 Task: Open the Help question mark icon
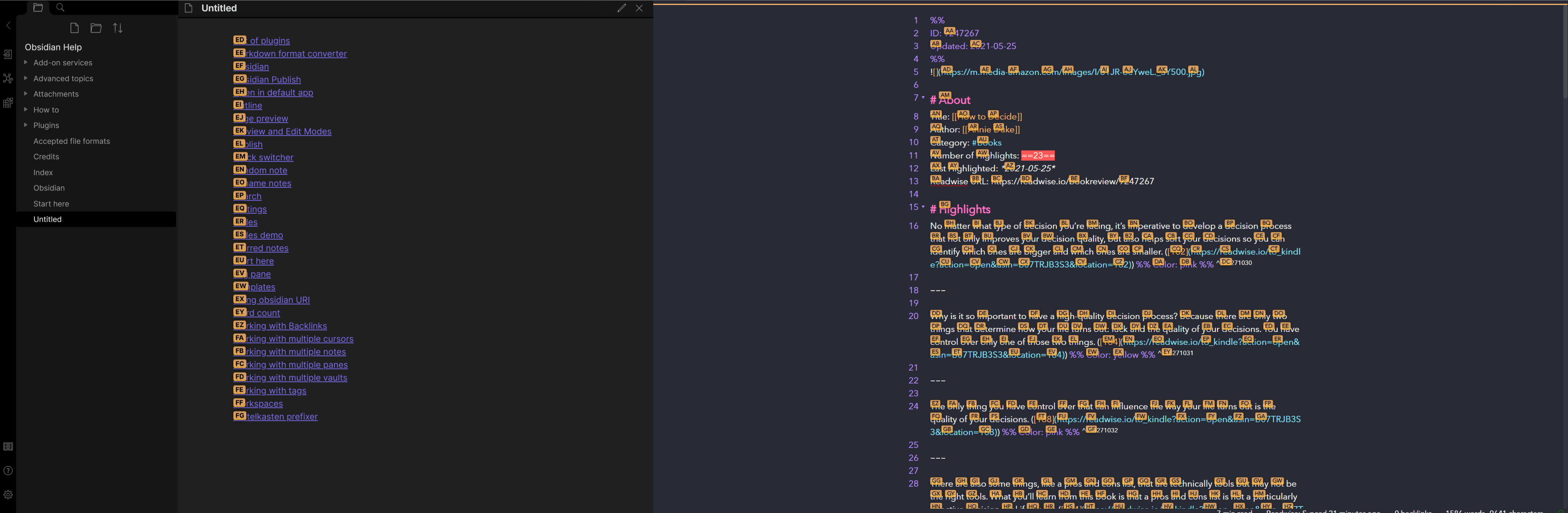pyautogui.click(x=8, y=471)
